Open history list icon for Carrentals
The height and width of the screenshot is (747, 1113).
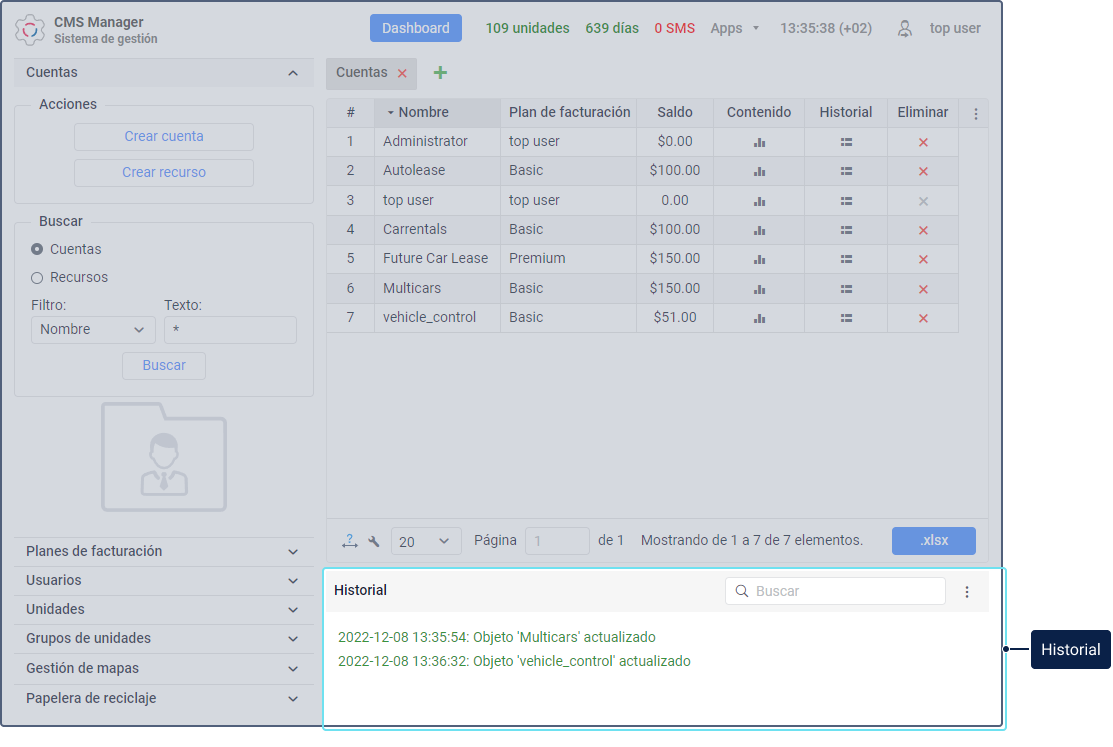coord(846,230)
